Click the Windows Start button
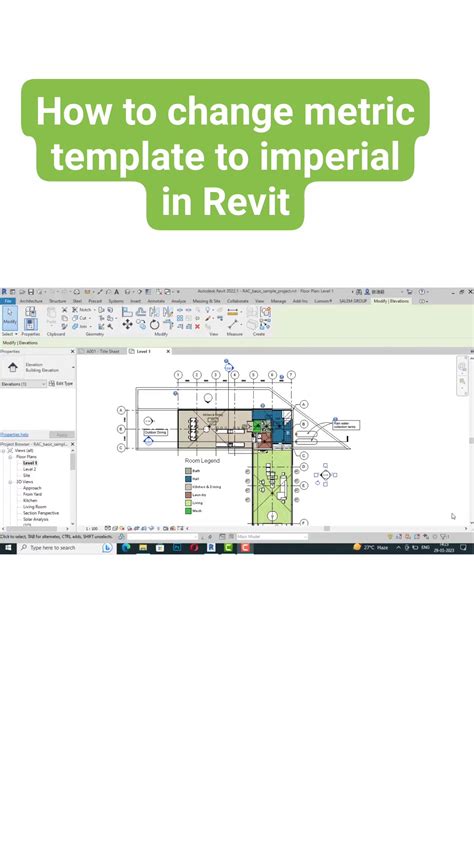Screen dimensions: 474x842 coord(8,547)
